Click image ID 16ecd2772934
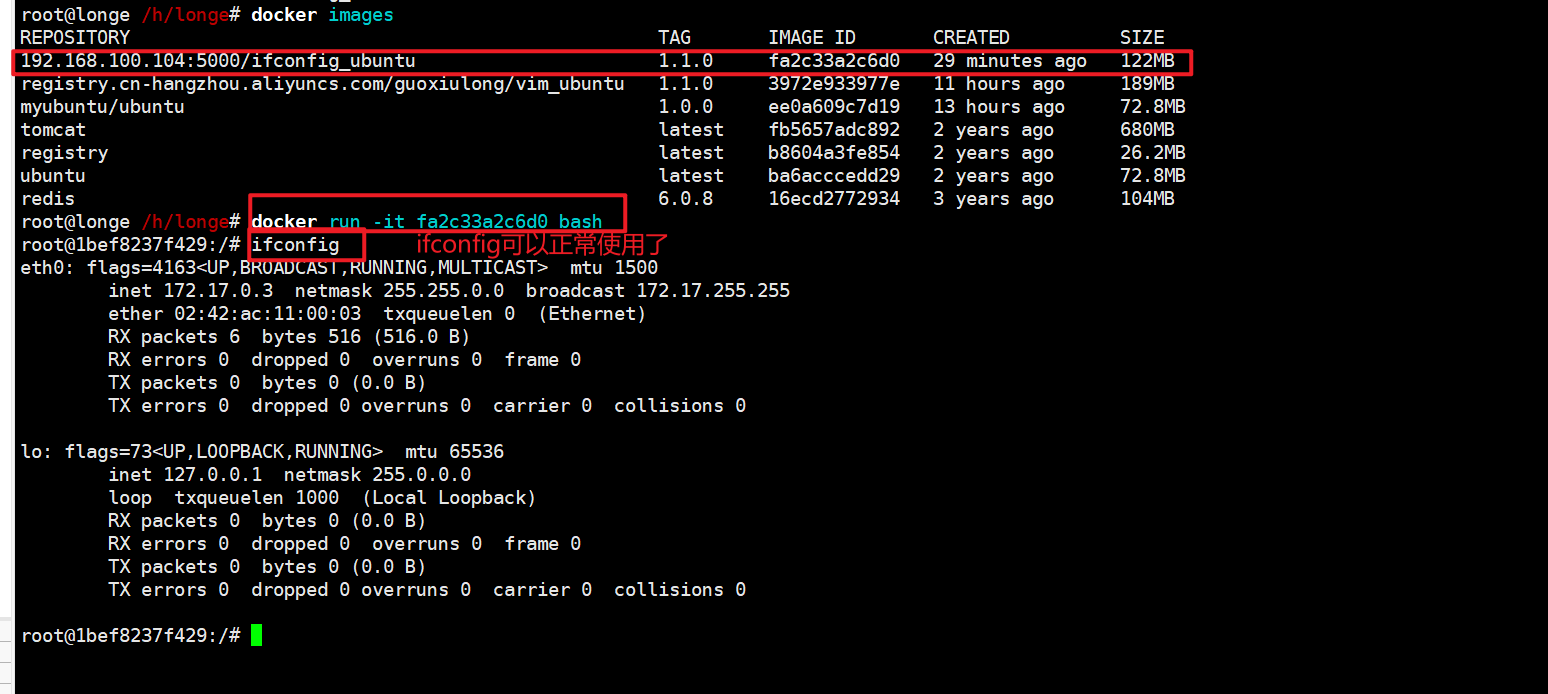This screenshot has width=1548, height=694. pyautogui.click(x=834, y=199)
